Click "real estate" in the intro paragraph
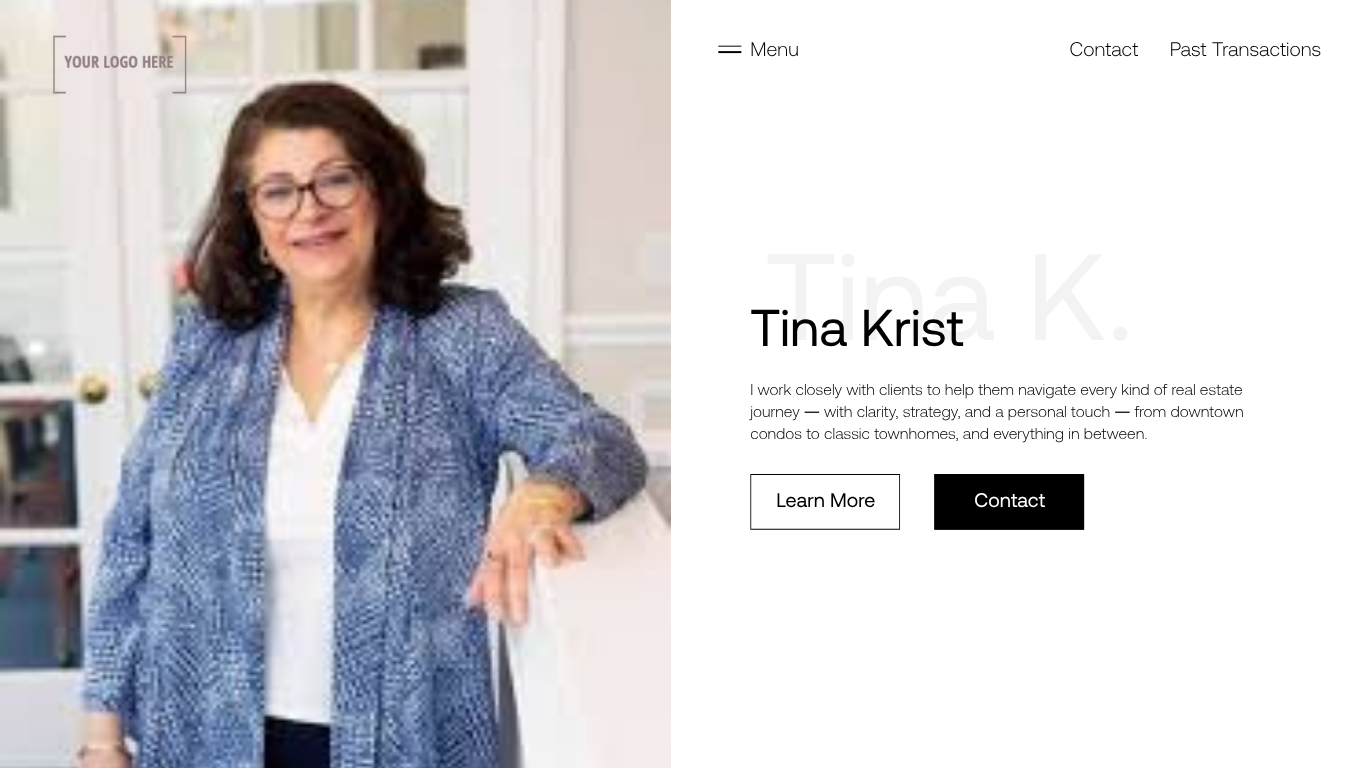The width and height of the screenshot is (1366, 768). tap(1207, 390)
